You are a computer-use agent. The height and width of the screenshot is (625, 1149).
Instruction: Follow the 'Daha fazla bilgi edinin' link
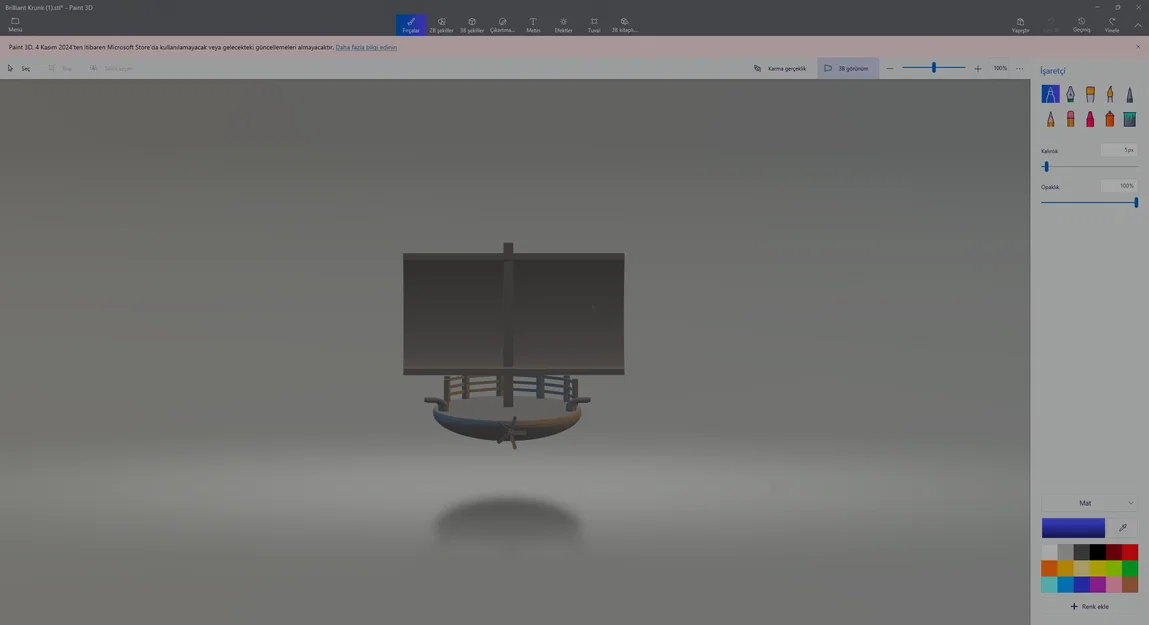tap(366, 47)
